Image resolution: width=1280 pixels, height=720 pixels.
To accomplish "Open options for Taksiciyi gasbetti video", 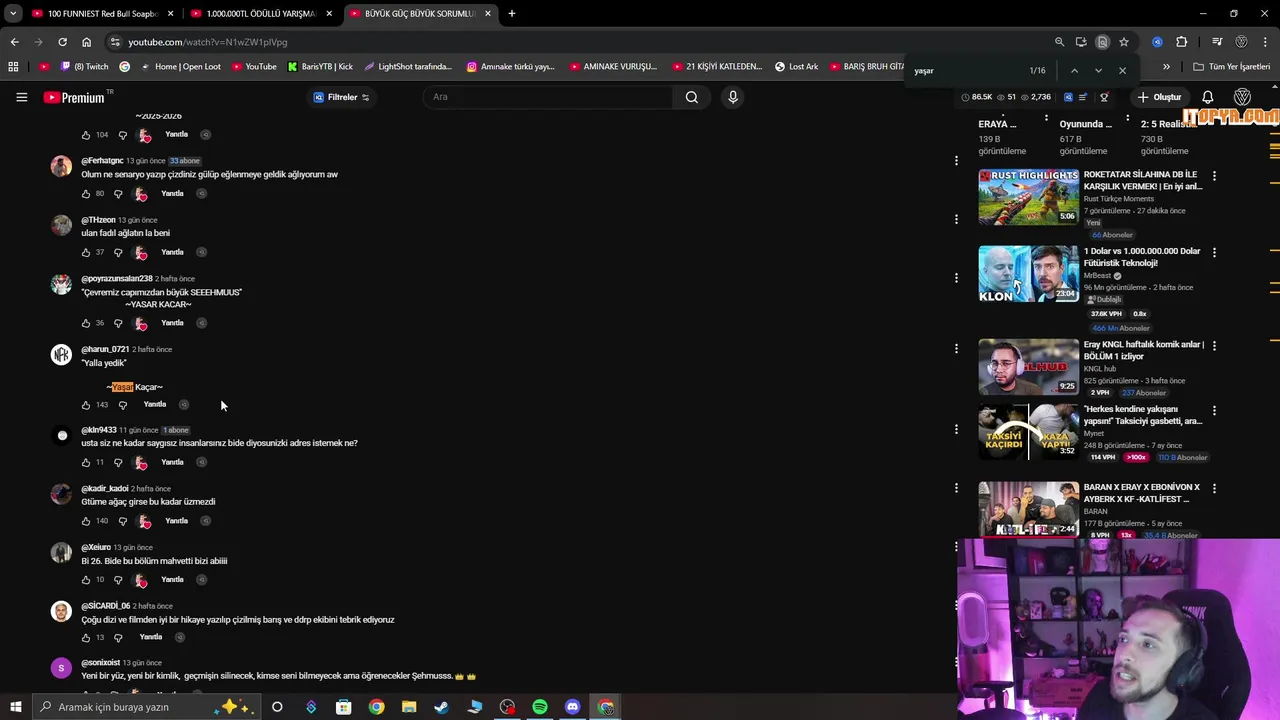I will pyautogui.click(x=1214, y=410).
